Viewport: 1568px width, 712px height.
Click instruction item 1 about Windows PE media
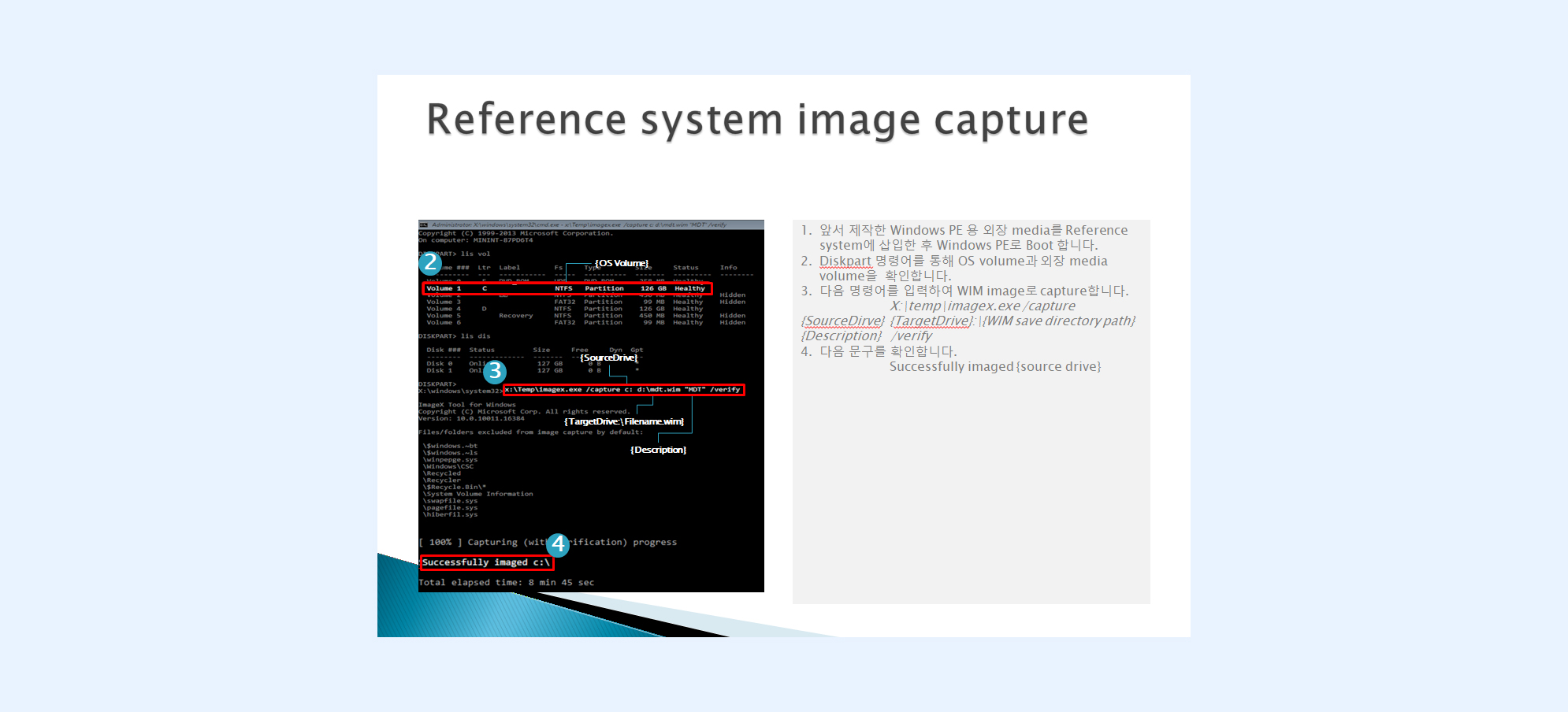pos(964,238)
